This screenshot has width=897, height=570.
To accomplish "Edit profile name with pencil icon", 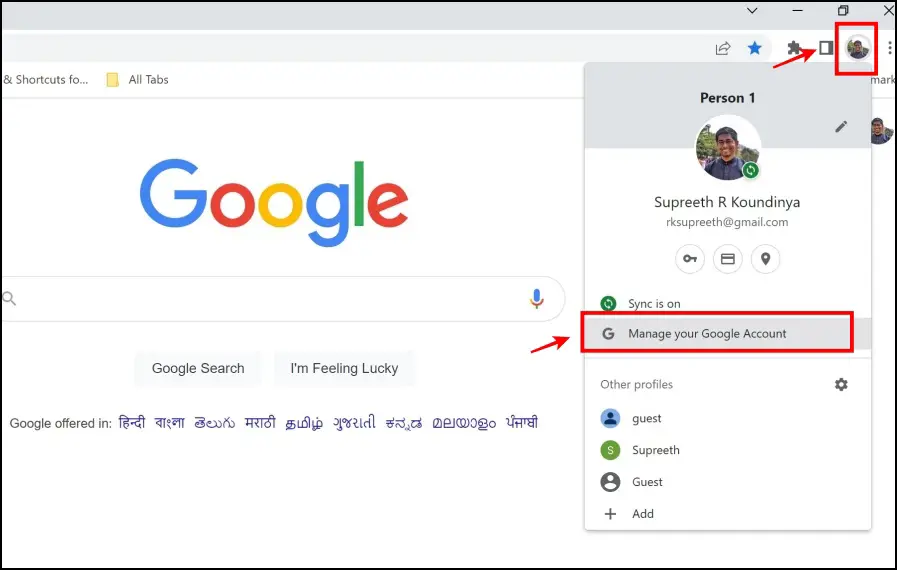I will (x=841, y=126).
